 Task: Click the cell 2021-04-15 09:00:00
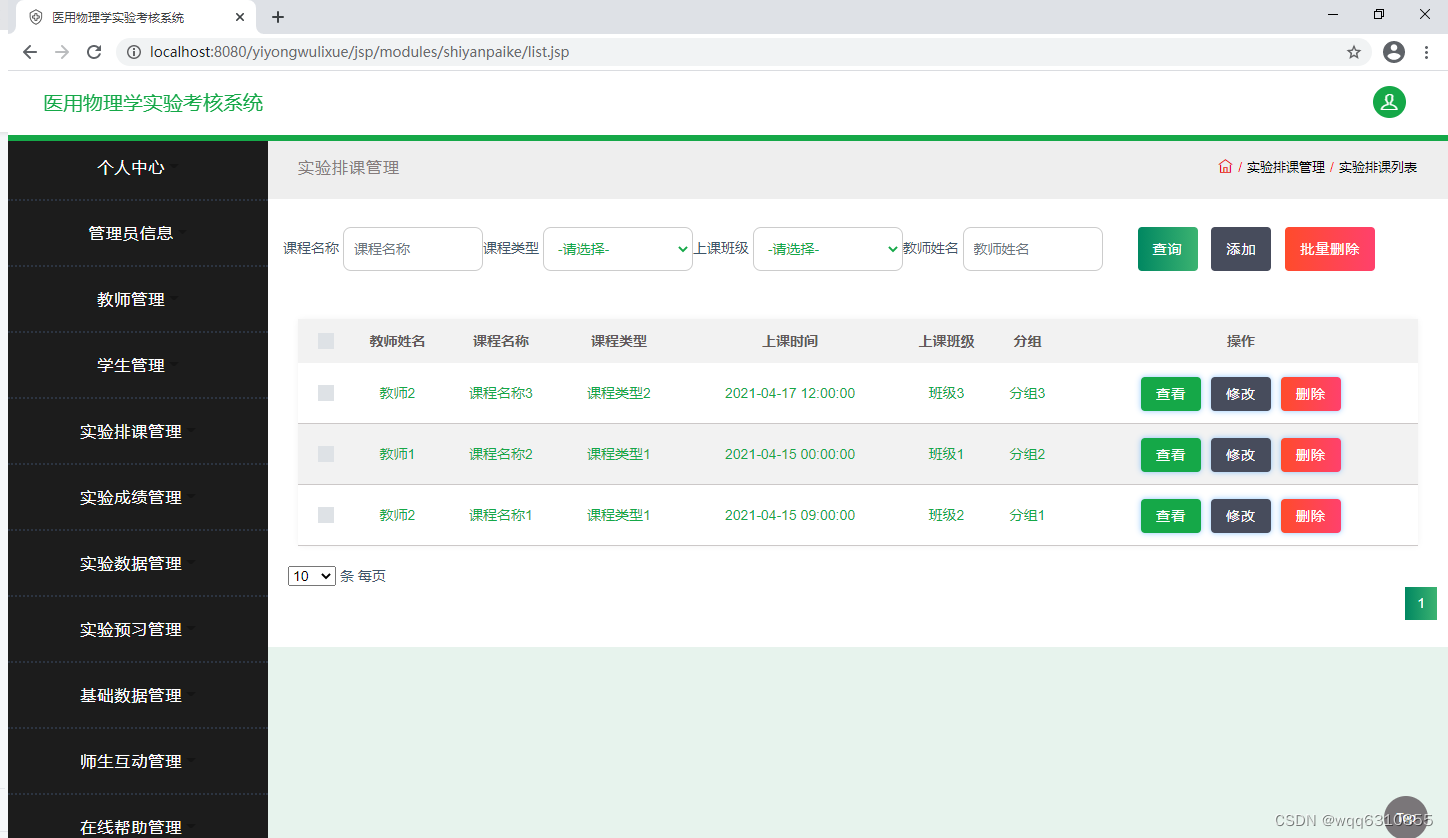tap(790, 515)
